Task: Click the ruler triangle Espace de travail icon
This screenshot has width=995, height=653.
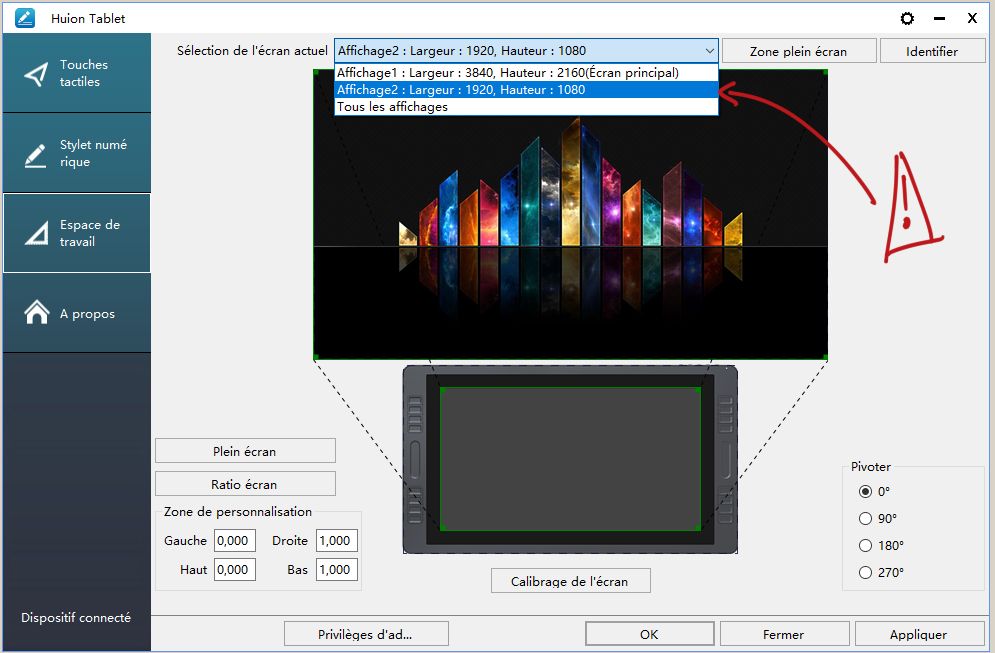Action: click(x=37, y=234)
